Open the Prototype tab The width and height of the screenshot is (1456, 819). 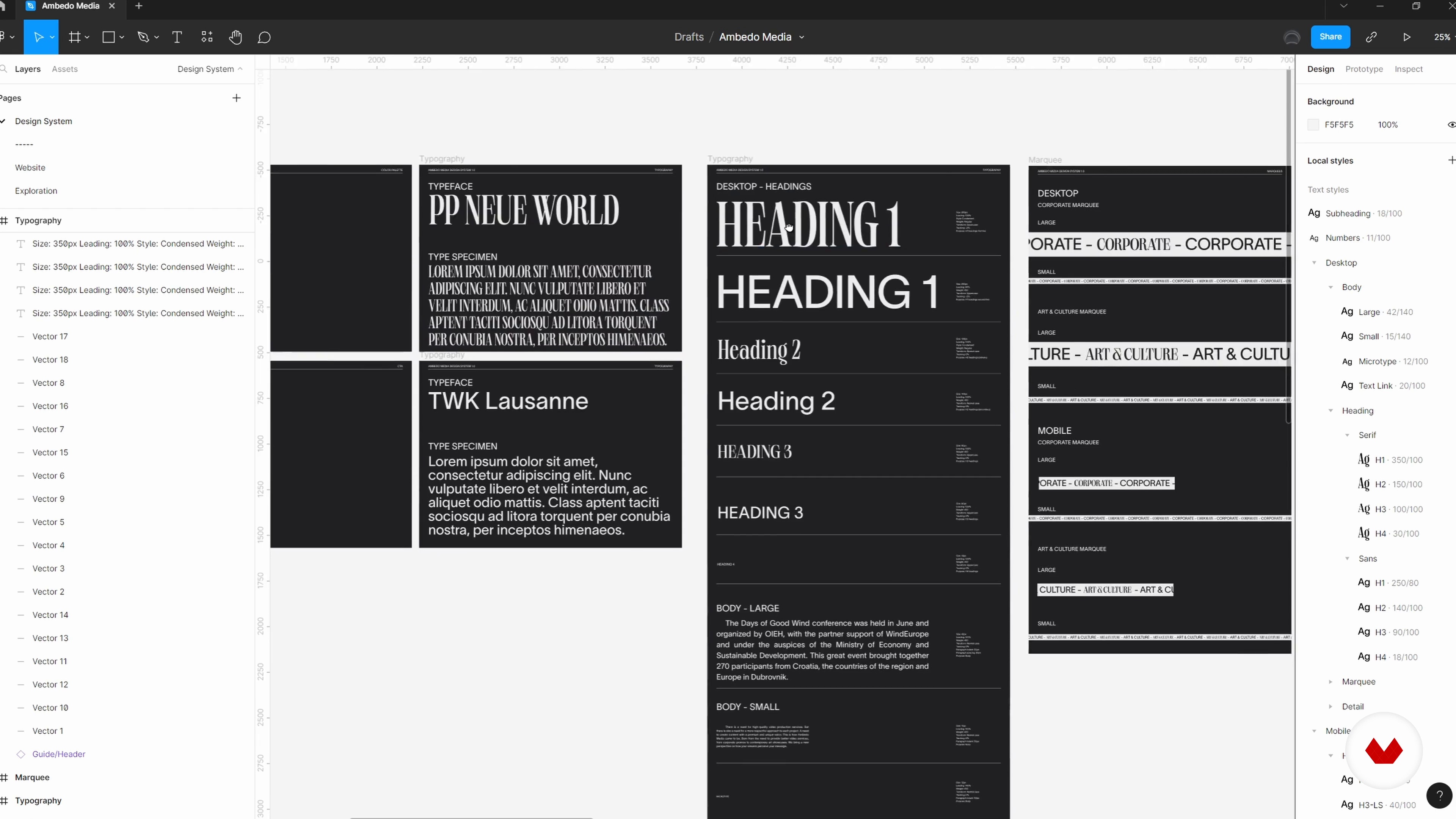(x=1364, y=69)
